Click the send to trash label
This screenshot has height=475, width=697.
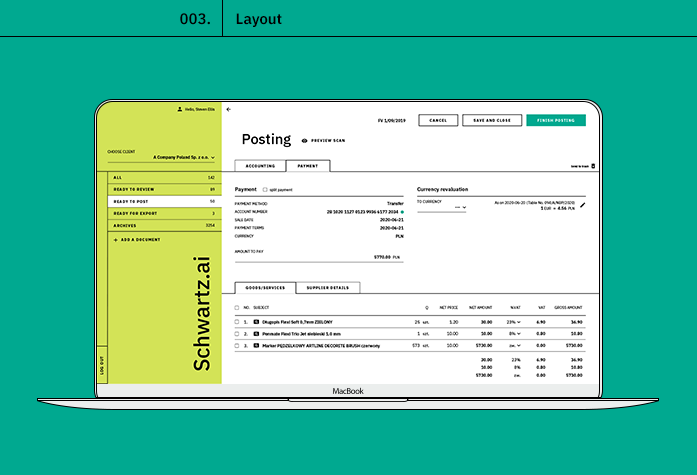(580, 166)
